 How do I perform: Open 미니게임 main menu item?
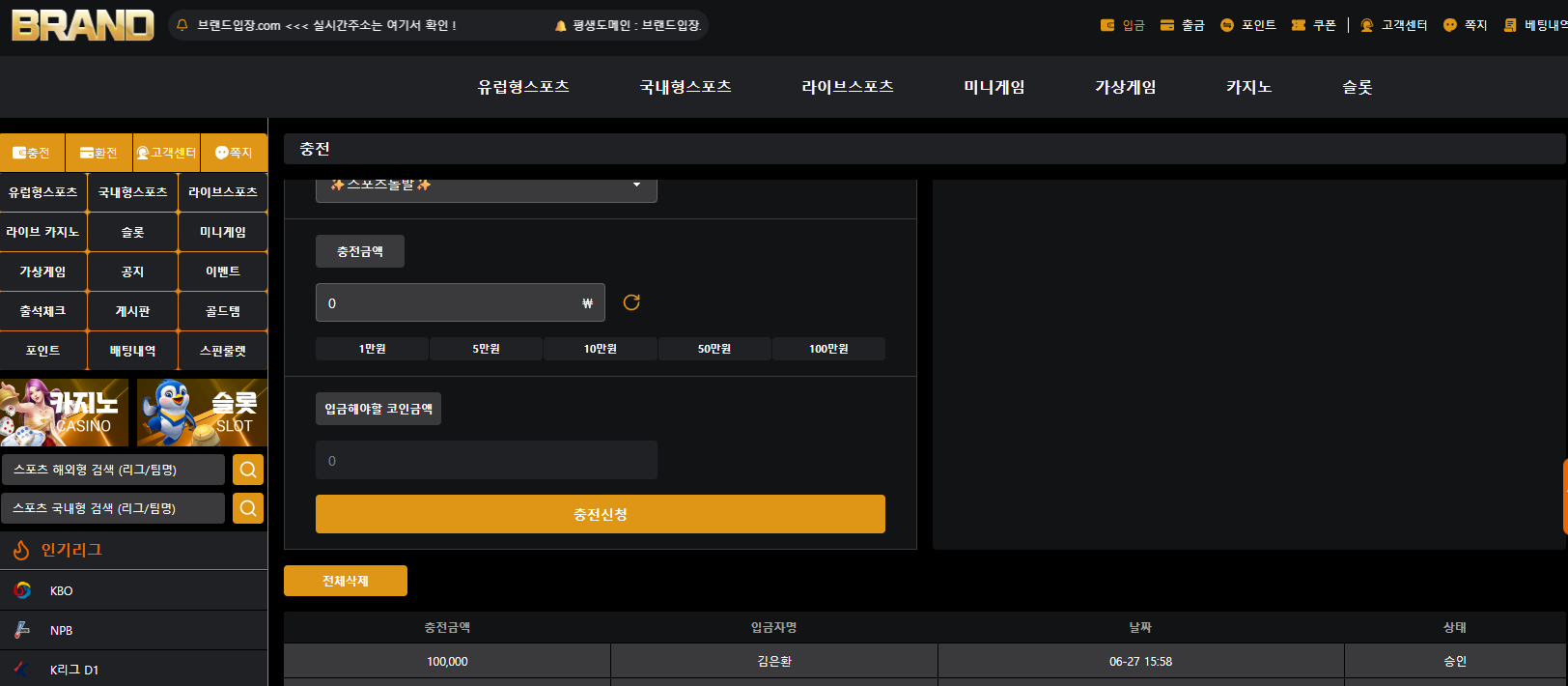tap(994, 87)
